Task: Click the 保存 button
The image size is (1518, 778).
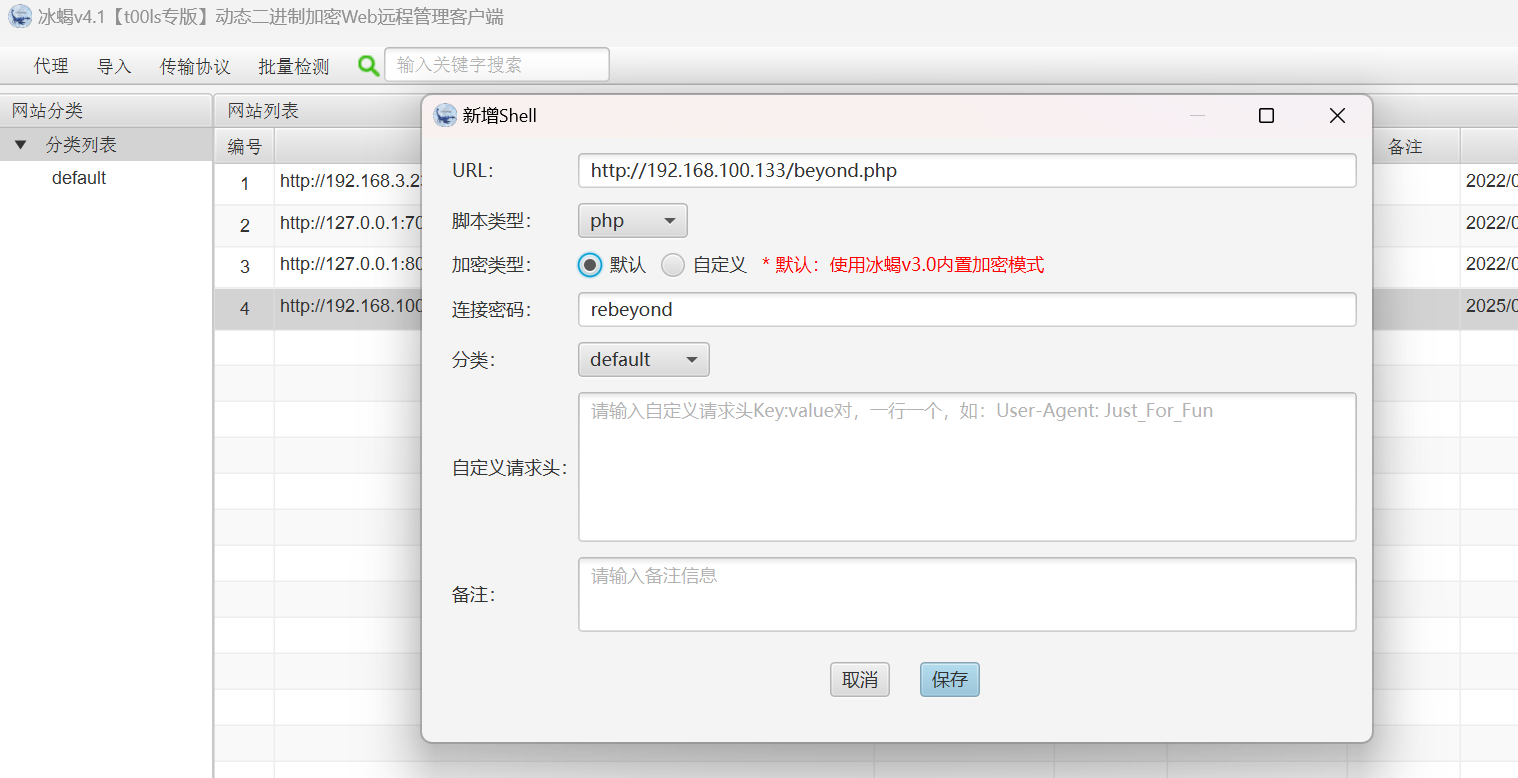Action: (949, 680)
